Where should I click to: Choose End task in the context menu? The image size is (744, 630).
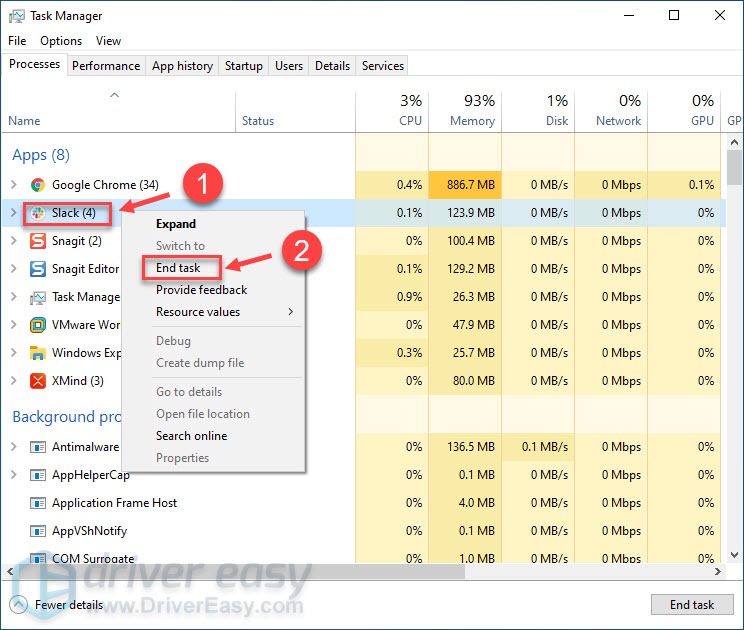178,268
